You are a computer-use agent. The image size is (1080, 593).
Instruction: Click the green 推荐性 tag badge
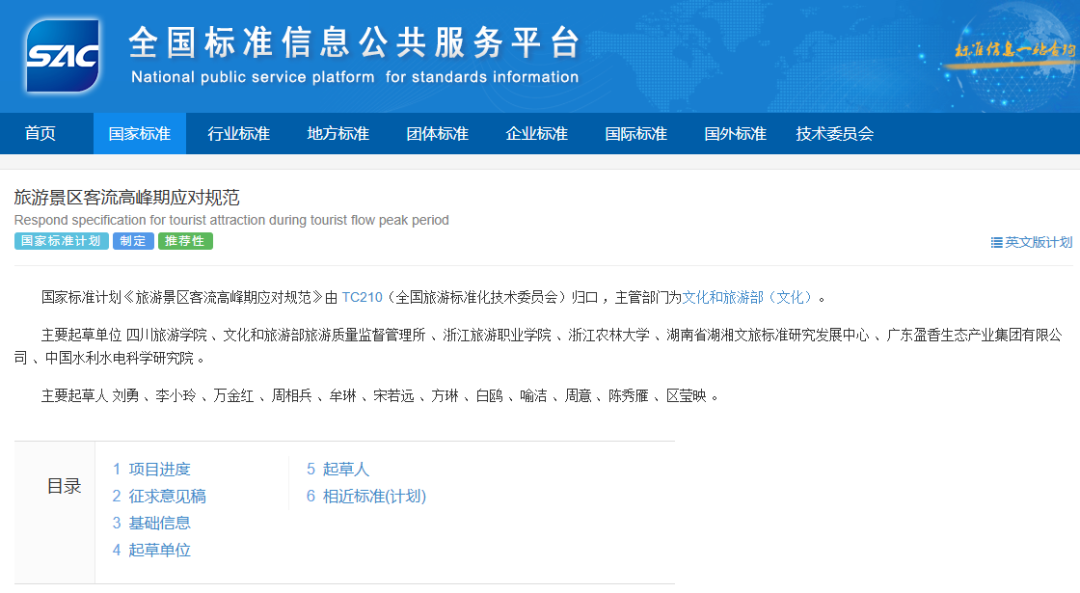click(185, 241)
